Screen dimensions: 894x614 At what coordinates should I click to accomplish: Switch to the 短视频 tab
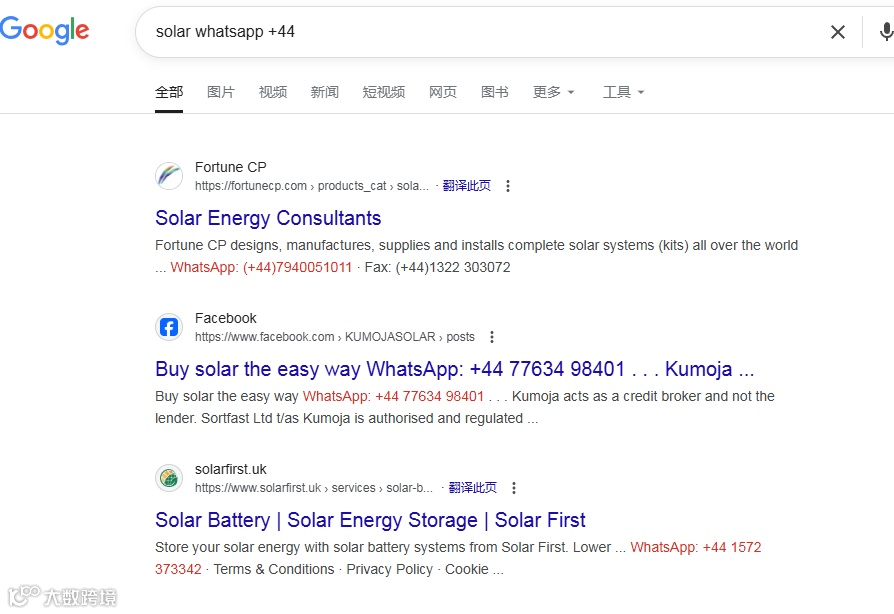point(384,92)
